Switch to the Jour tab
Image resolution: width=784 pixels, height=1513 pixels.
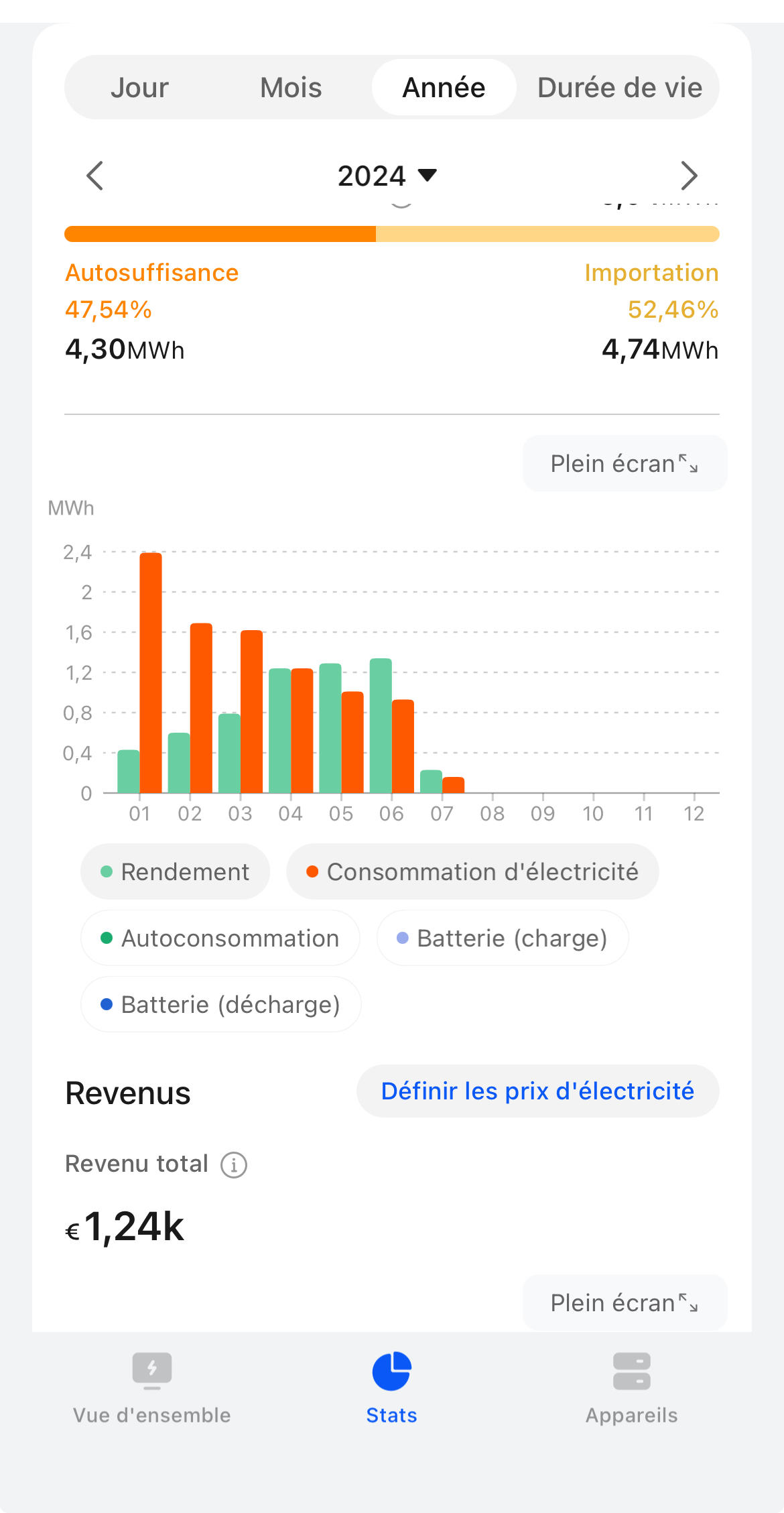click(139, 88)
